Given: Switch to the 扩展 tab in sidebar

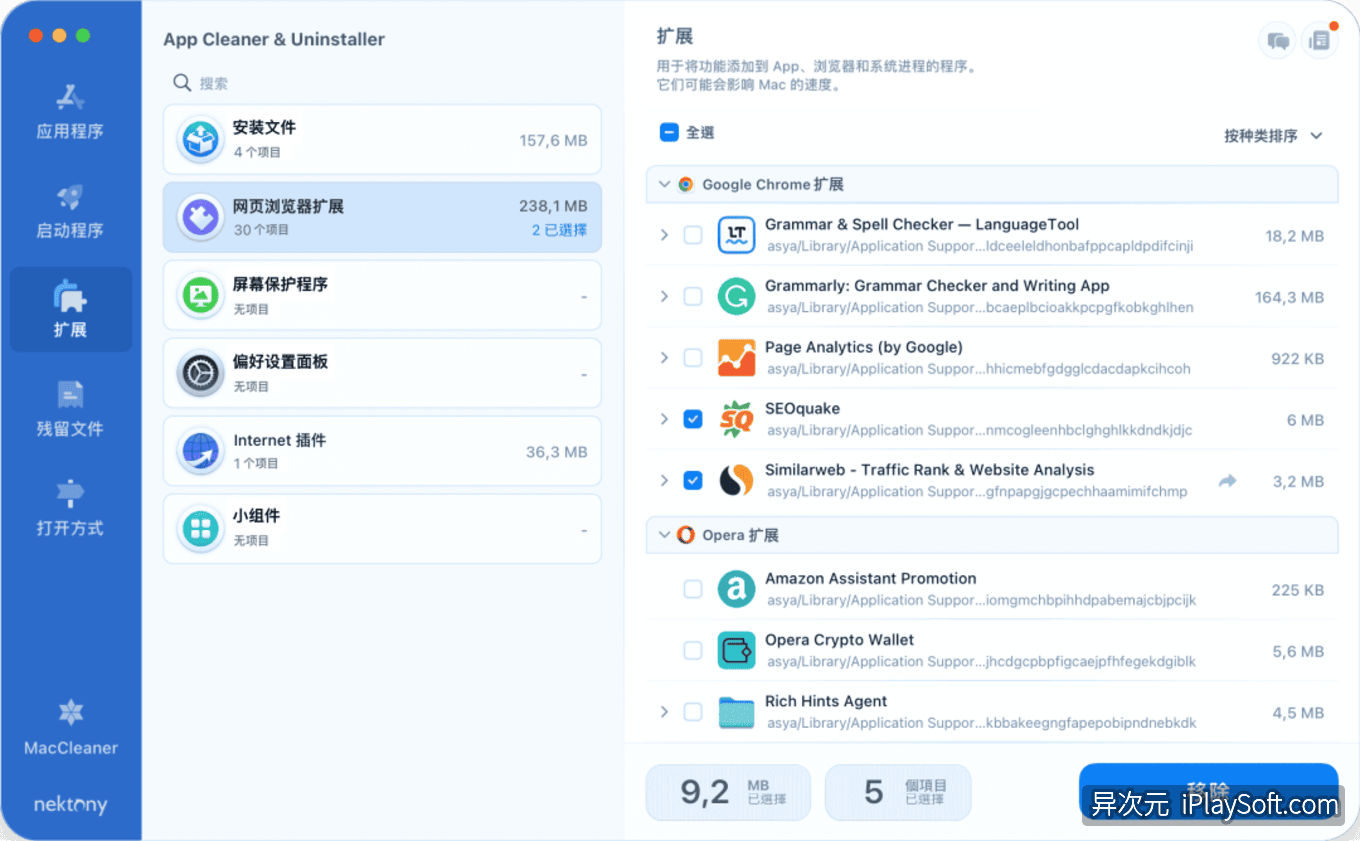Looking at the screenshot, I should (70, 309).
